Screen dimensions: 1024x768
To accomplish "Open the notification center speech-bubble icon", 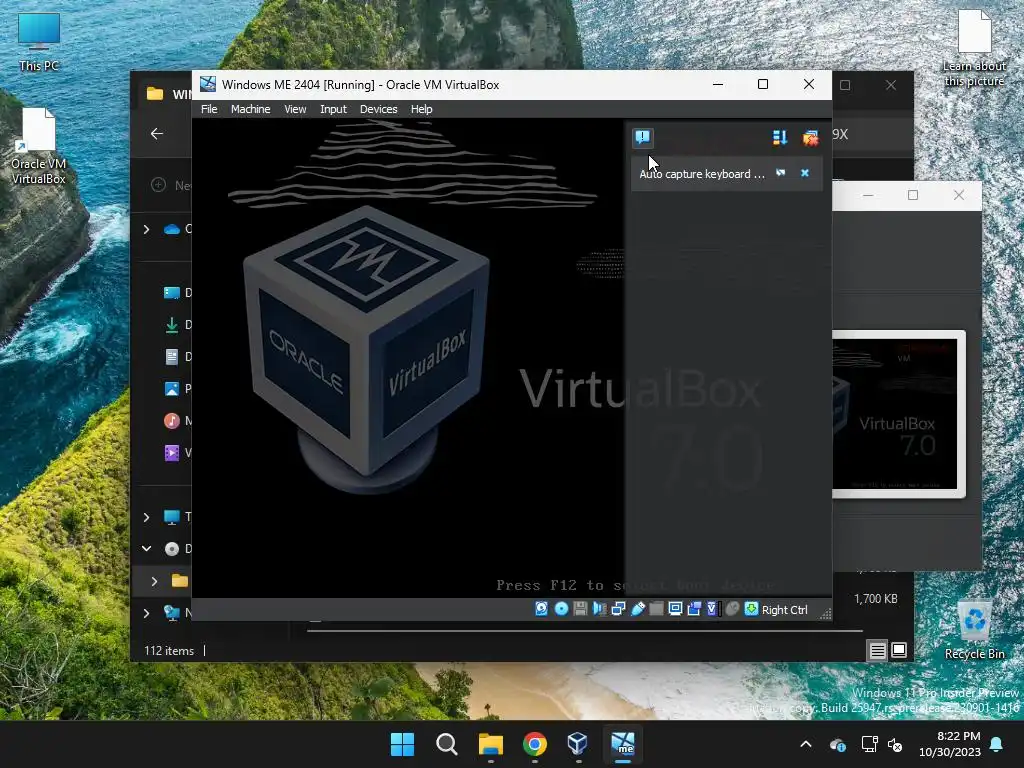I will 643,137.
